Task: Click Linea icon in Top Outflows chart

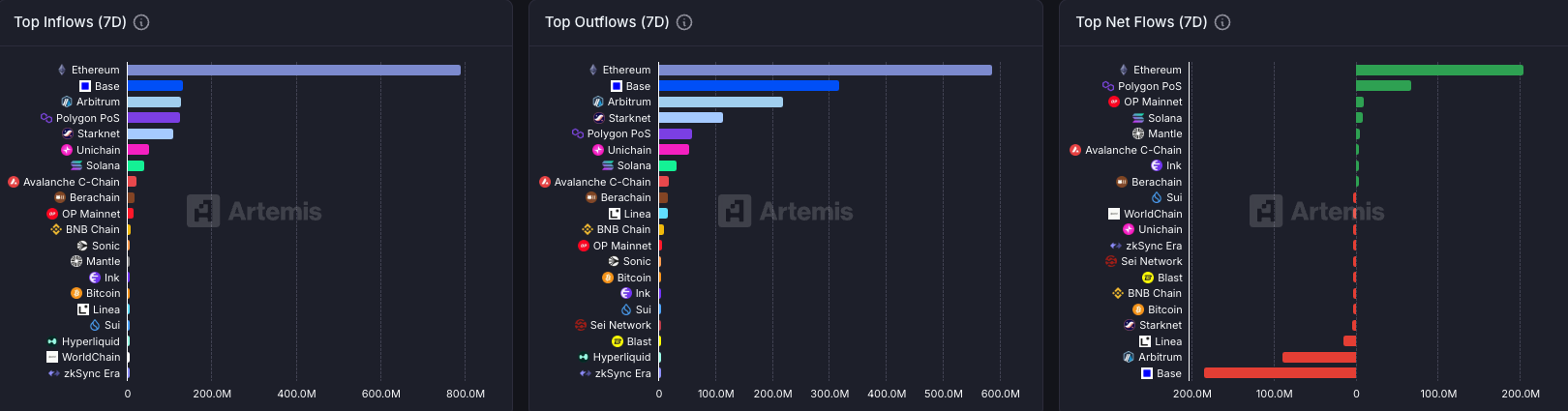Action: pos(615,214)
